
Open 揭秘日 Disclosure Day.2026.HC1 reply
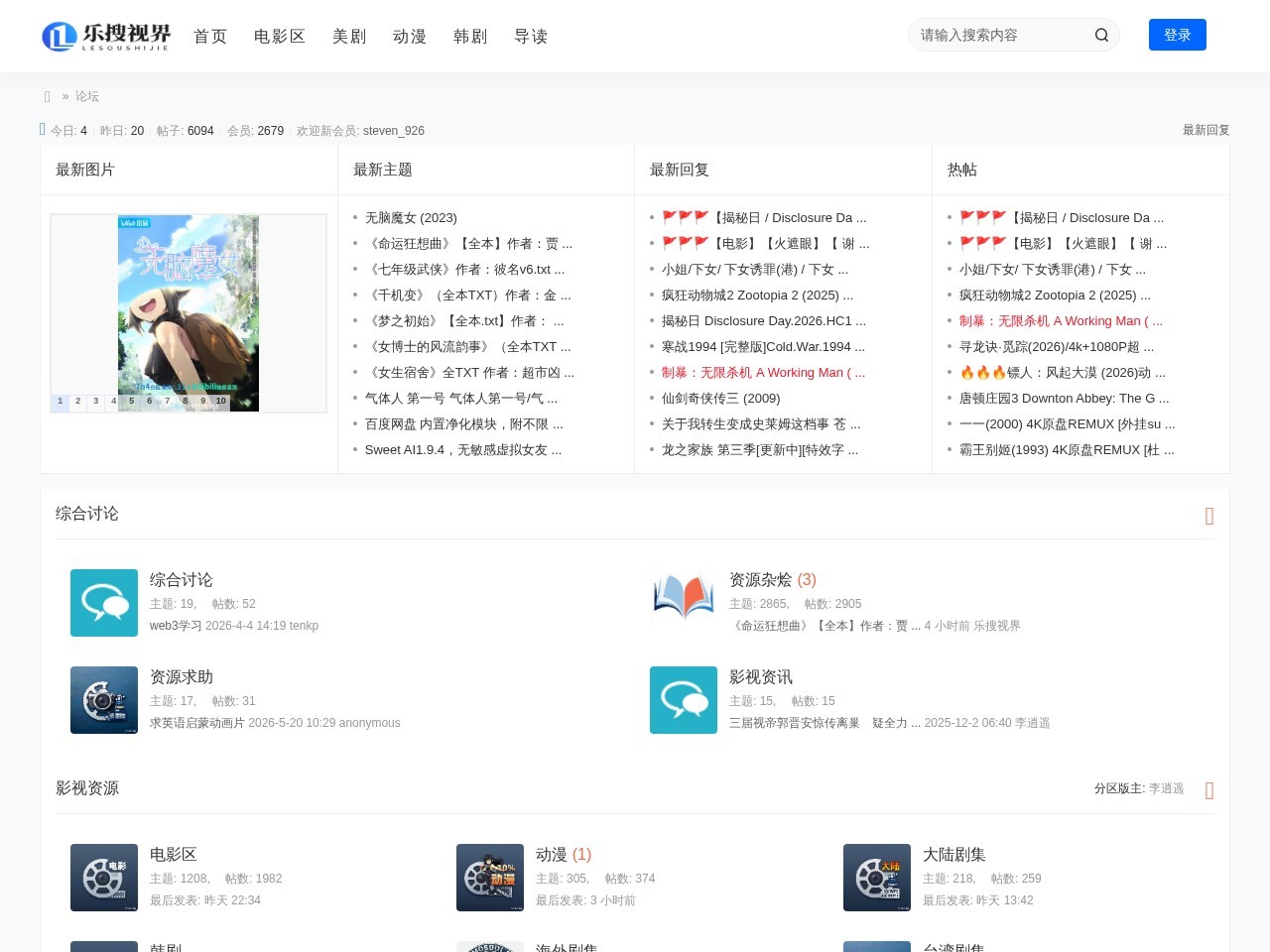[x=764, y=320]
